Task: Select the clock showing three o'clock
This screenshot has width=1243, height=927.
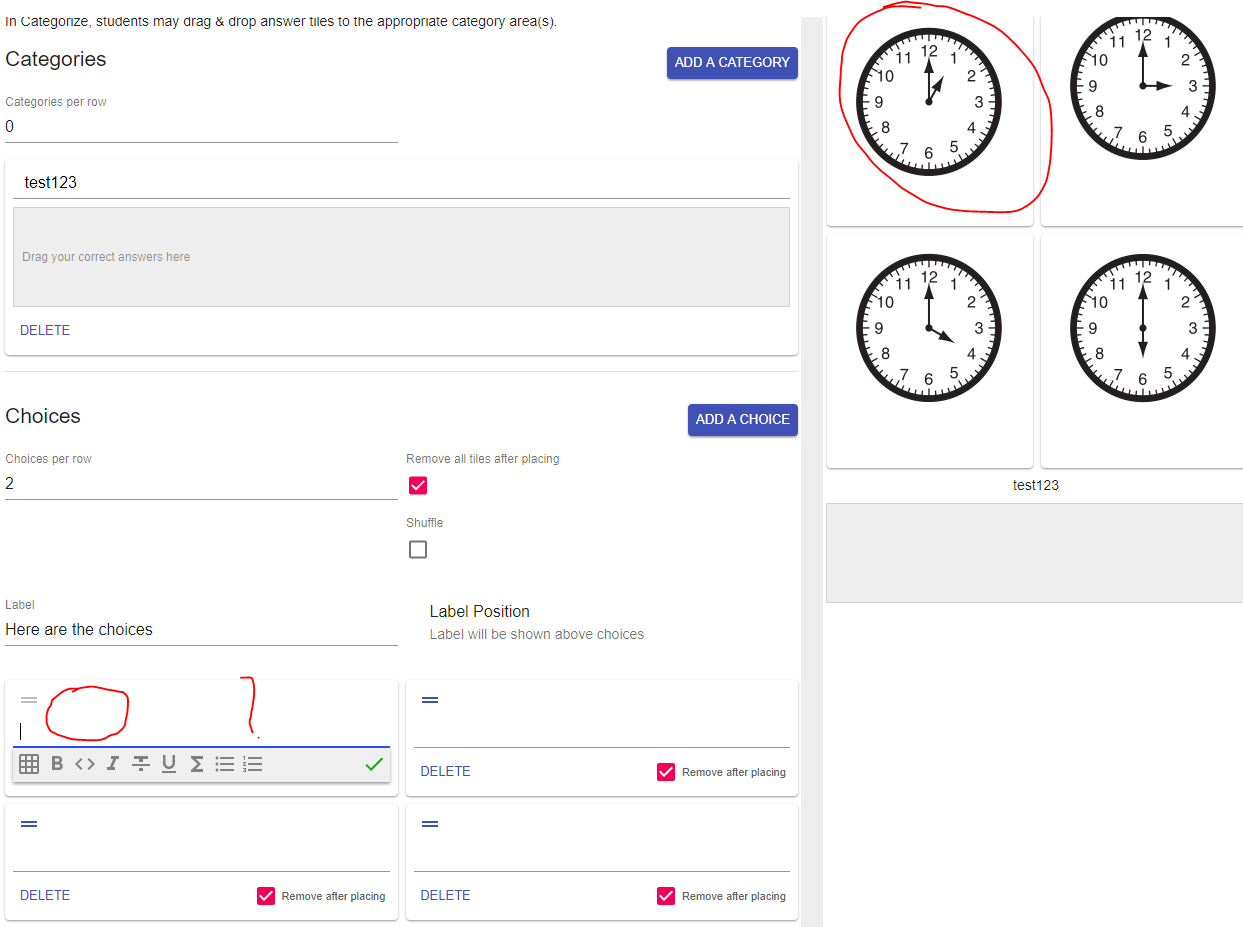Action: coord(1143,87)
